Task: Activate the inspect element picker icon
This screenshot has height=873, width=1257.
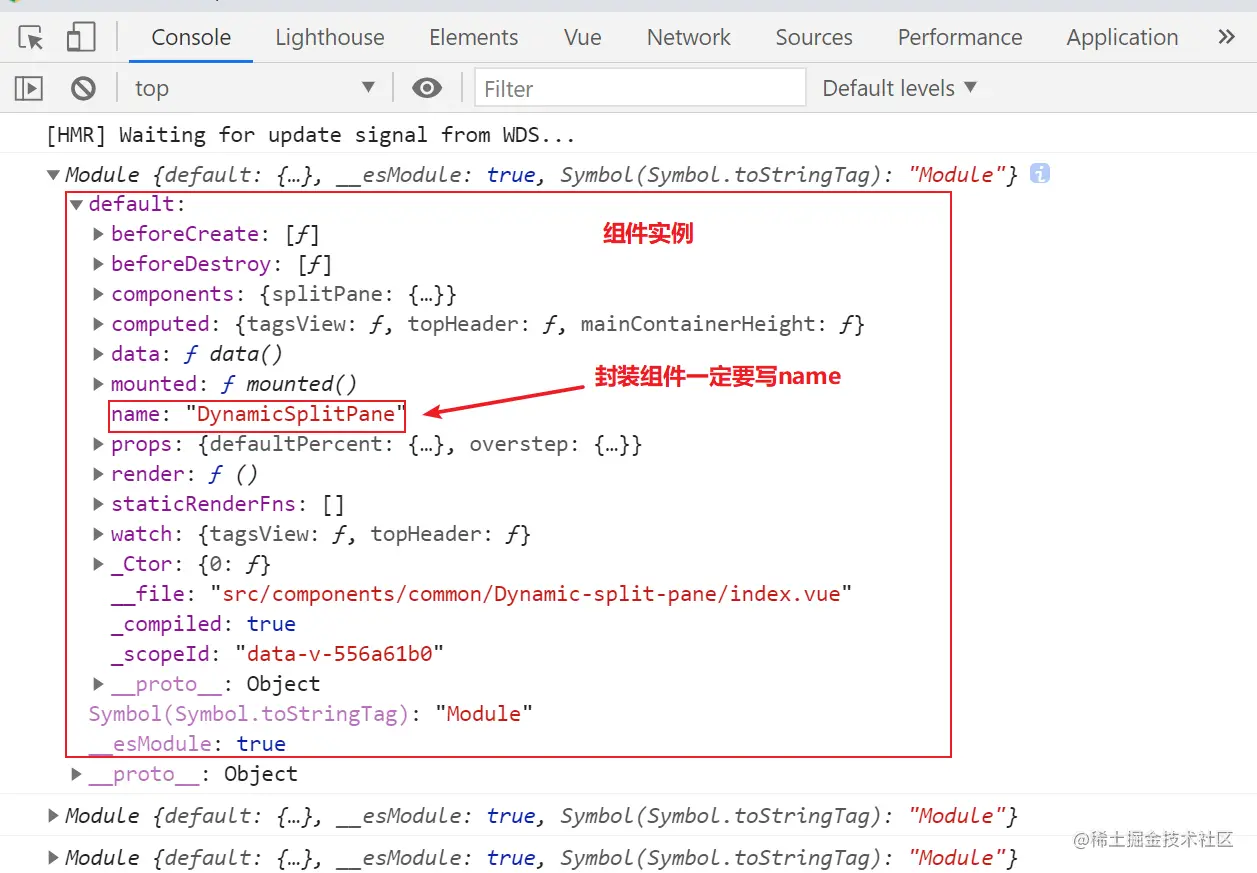Action: click(x=31, y=38)
